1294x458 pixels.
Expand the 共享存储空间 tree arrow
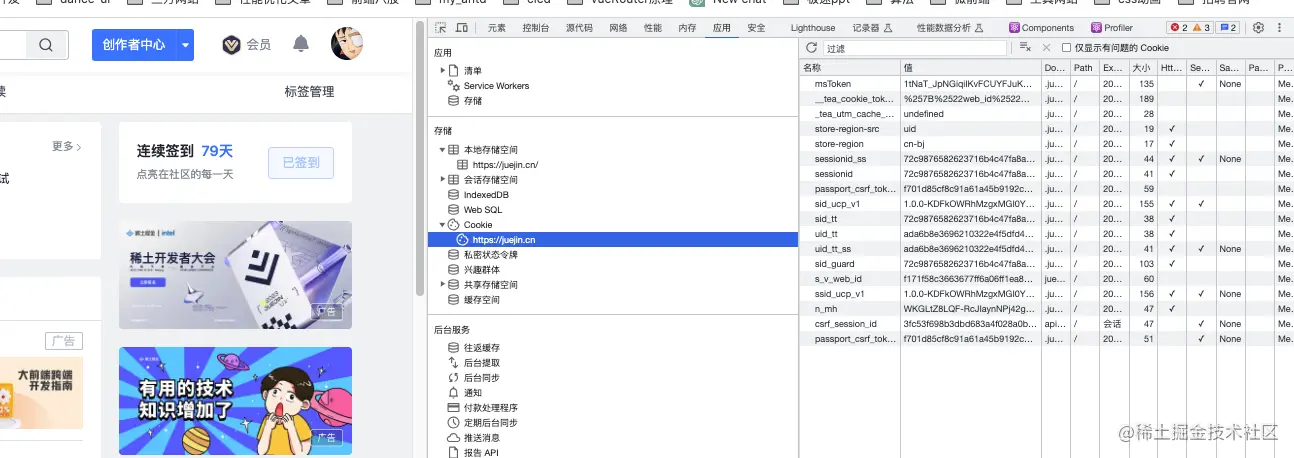(x=443, y=285)
